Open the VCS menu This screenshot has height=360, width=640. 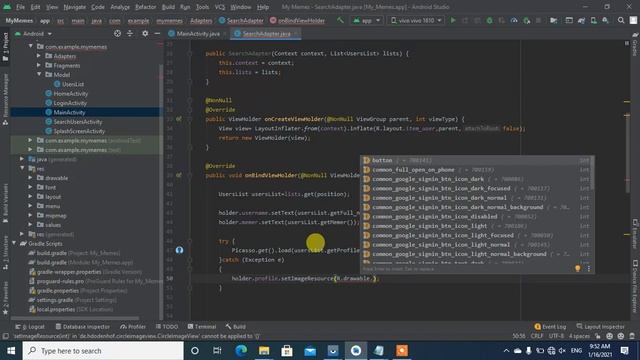220,7
